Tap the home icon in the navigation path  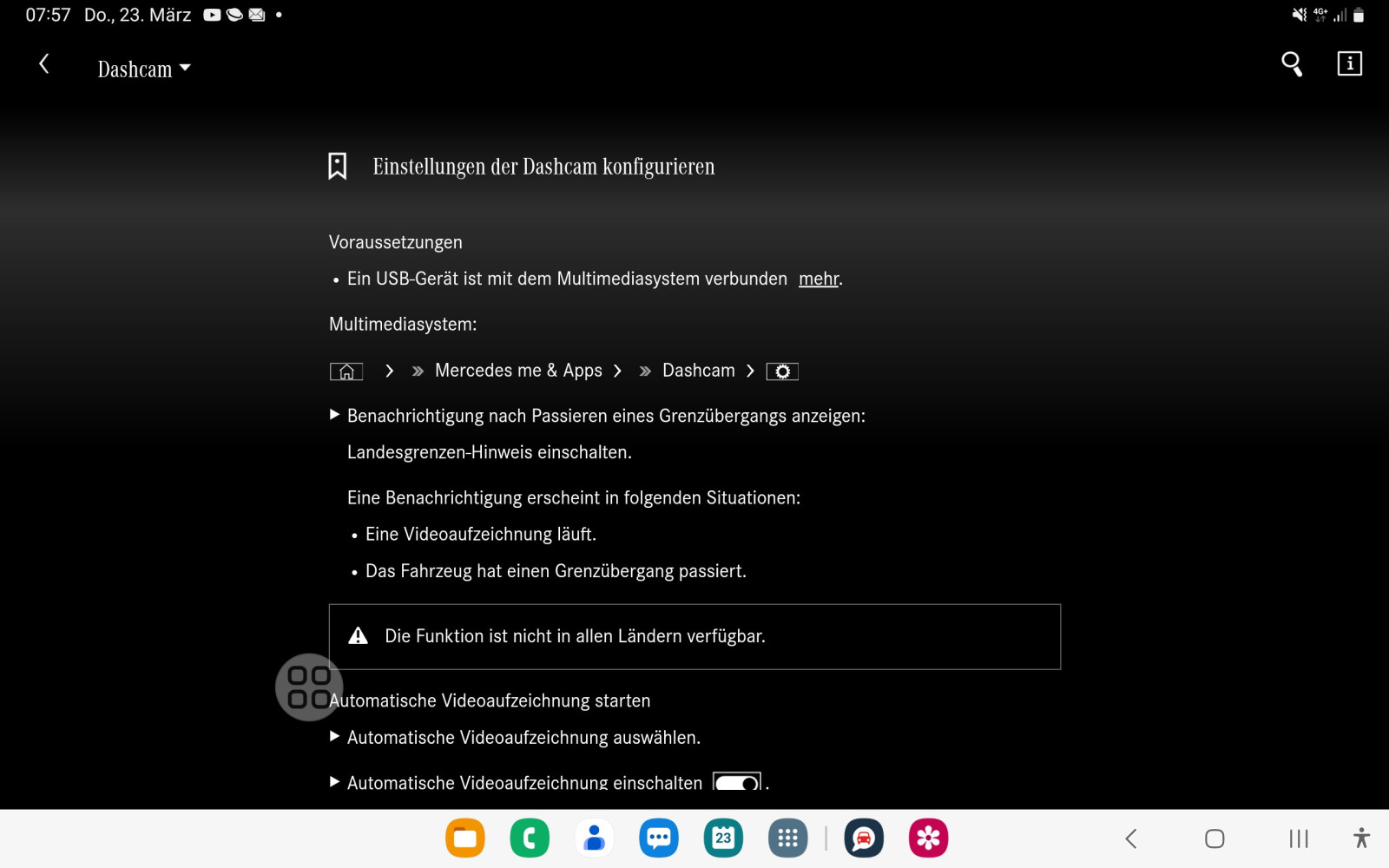tap(346, 372)
